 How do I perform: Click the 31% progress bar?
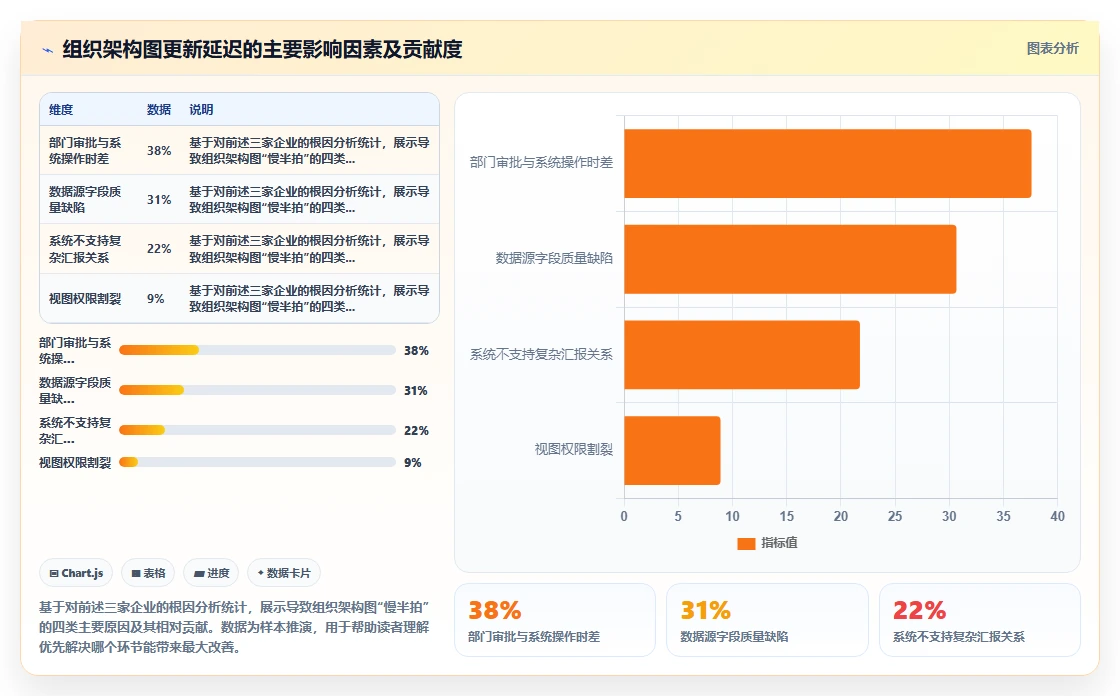pos(257,390)
